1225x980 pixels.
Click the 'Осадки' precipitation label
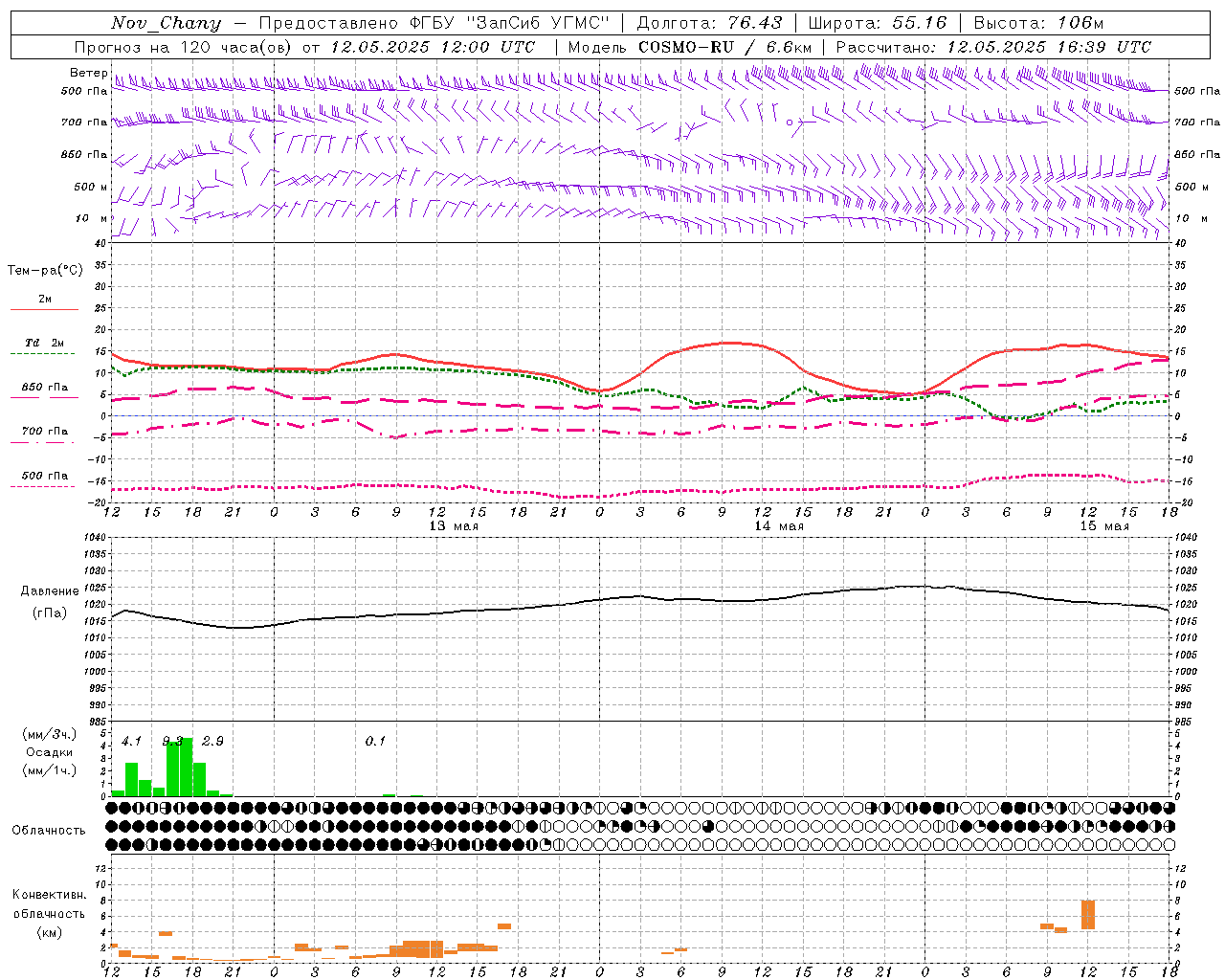[49, 752]
